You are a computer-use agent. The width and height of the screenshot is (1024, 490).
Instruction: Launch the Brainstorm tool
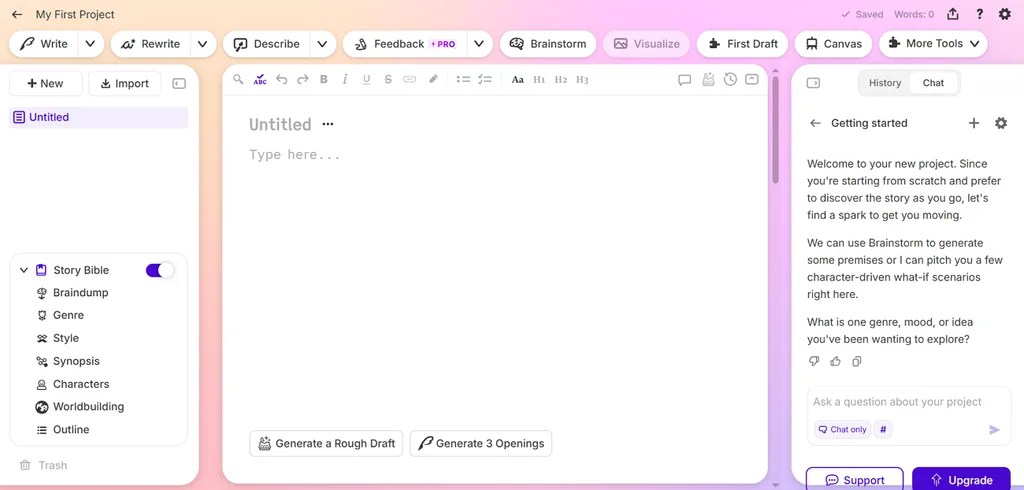[x=548, y=44]
